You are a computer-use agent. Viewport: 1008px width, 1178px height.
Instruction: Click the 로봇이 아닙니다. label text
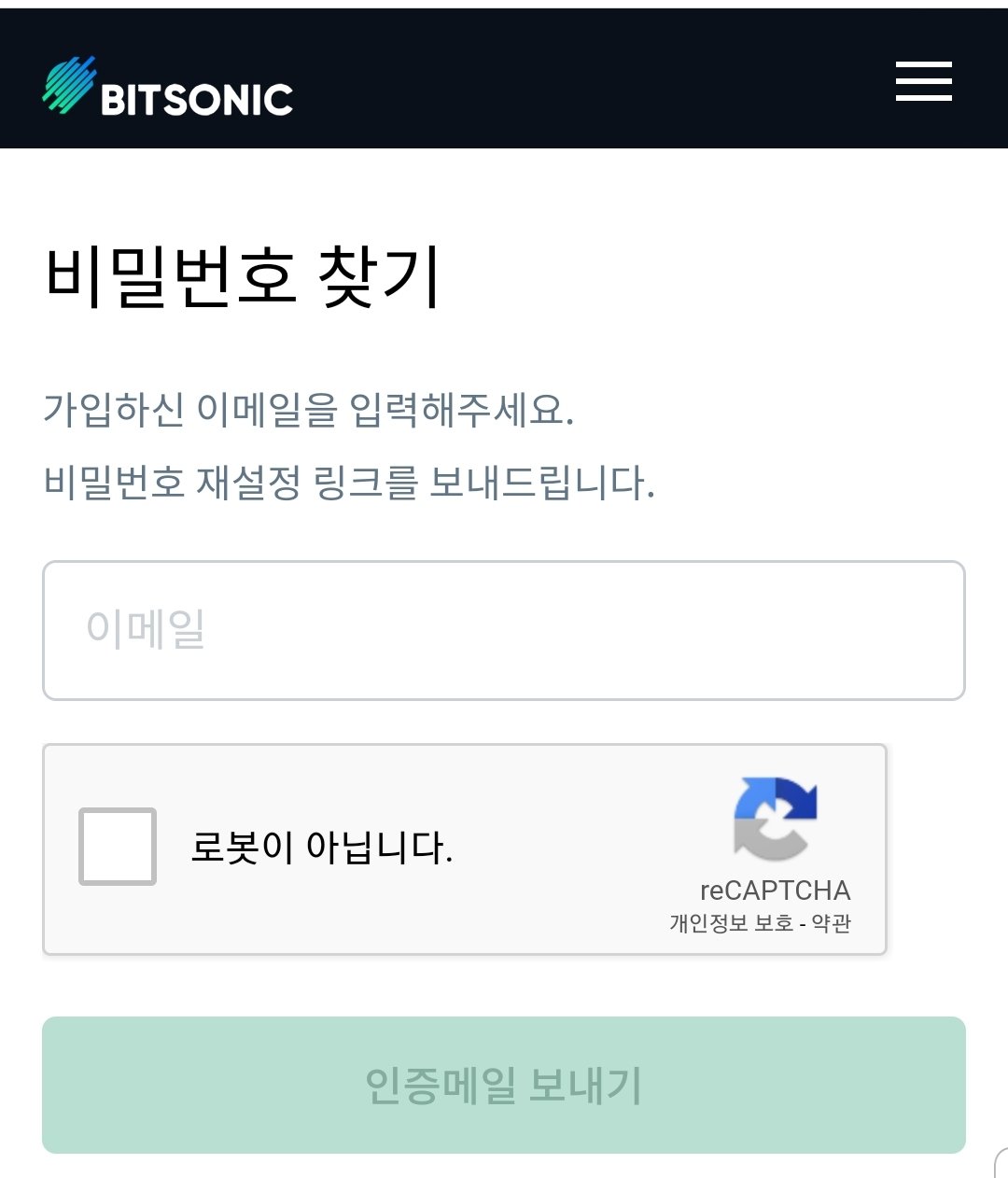322,848
